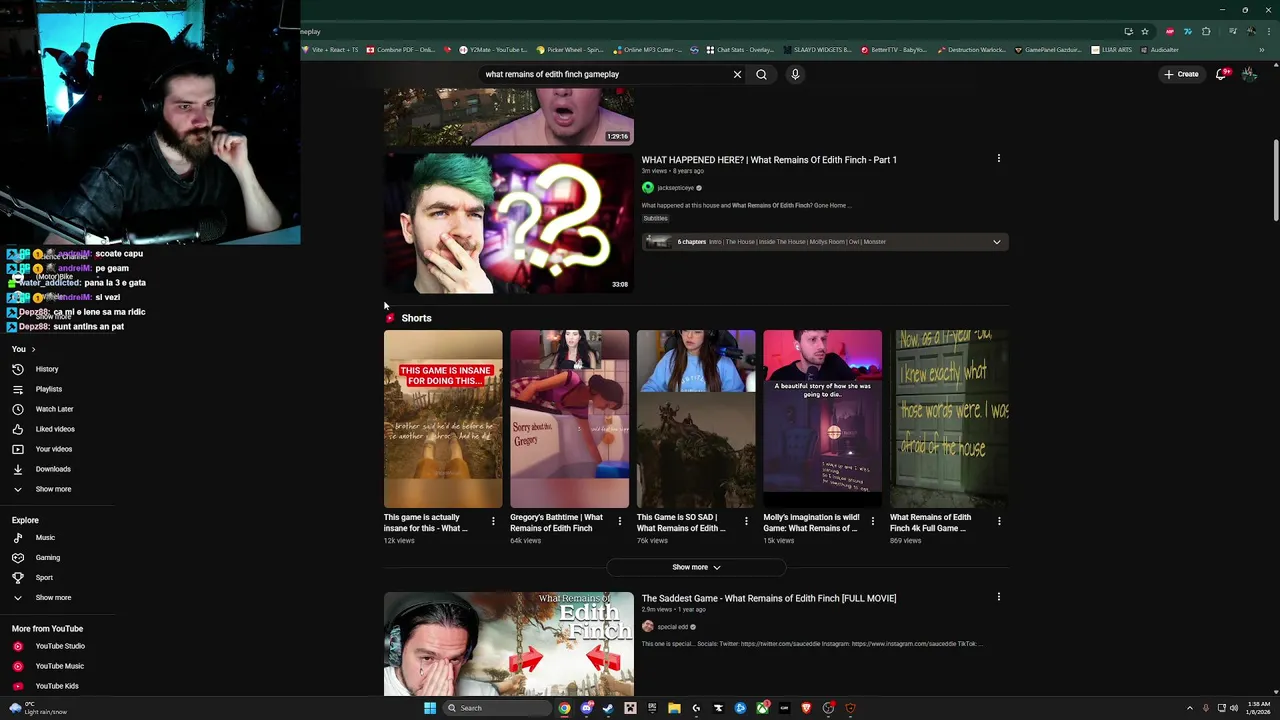Open YouTube Studio link
The height and width of the screenshot is (720, 1280).
pos(60,646)
